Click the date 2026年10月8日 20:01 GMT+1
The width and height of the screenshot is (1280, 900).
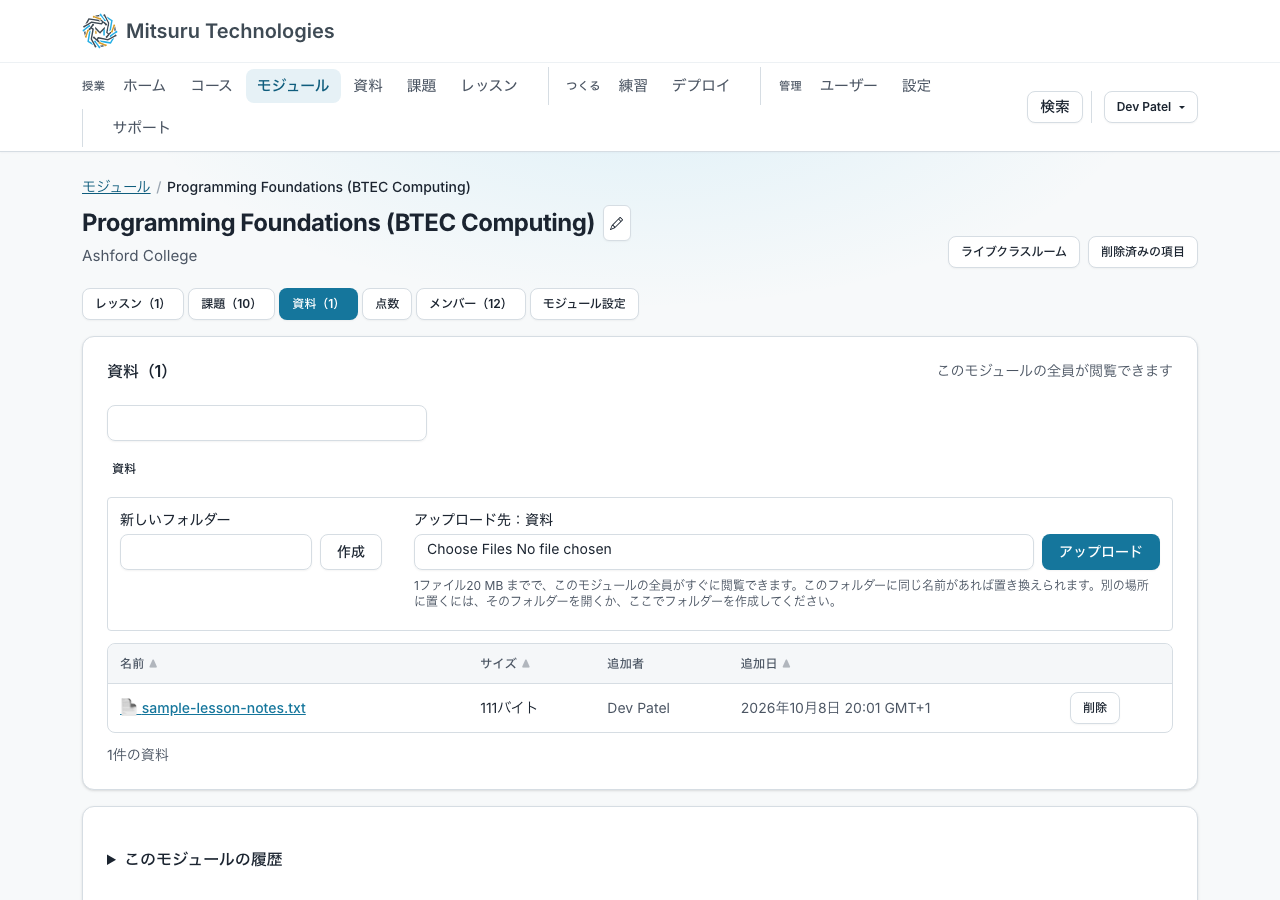click(836, 708)
